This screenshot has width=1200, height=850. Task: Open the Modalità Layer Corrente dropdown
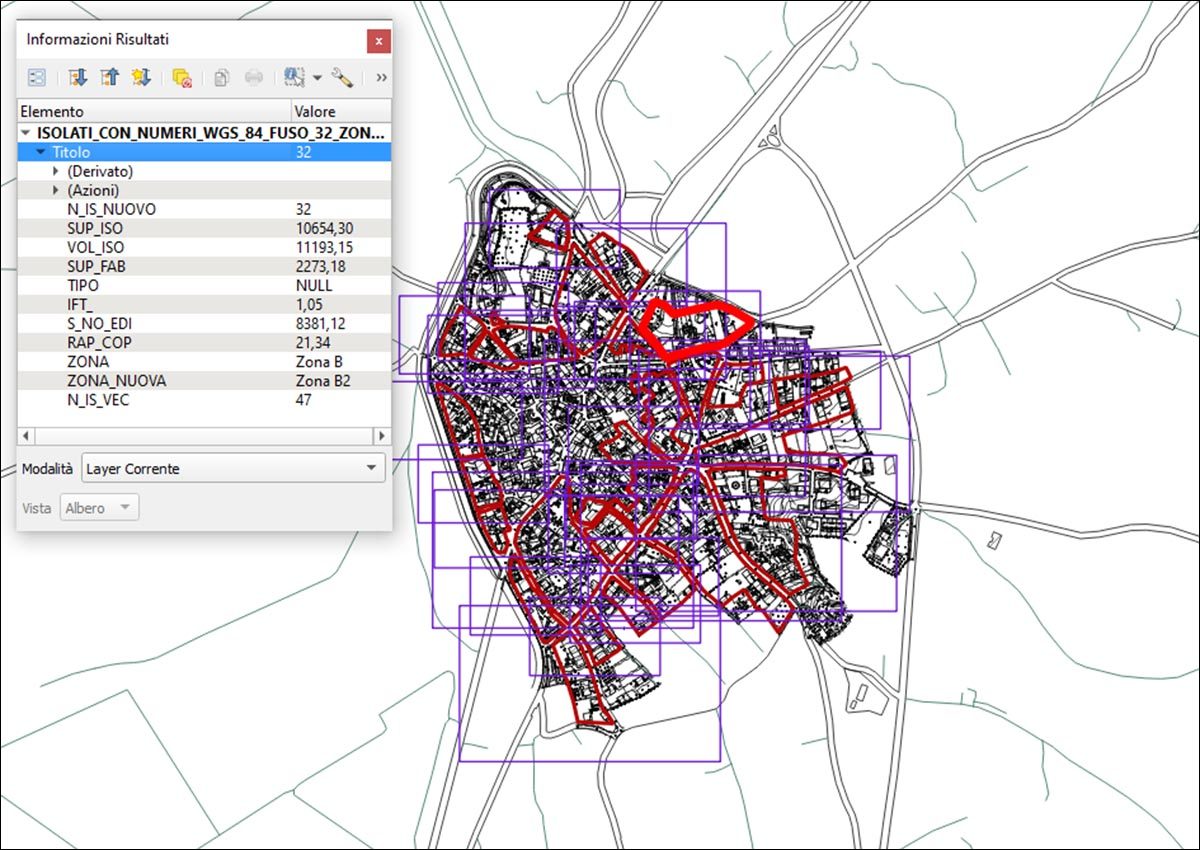(x=233, y=468)
